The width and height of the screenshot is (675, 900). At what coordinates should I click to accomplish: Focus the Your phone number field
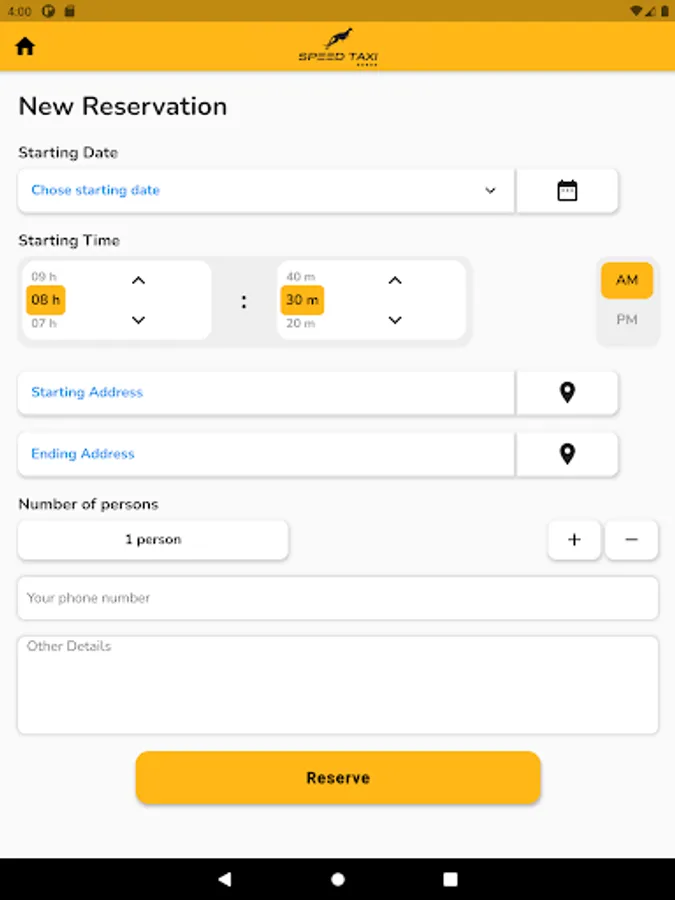tap(338, 598)
